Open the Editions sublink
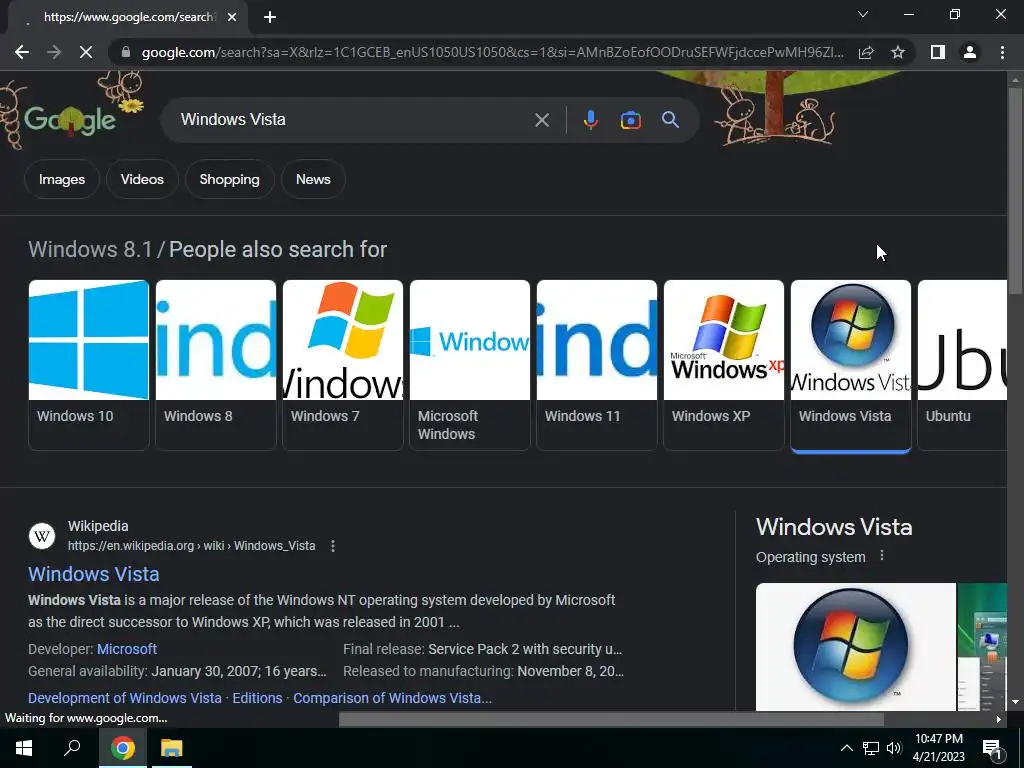 tap(257, 698)
